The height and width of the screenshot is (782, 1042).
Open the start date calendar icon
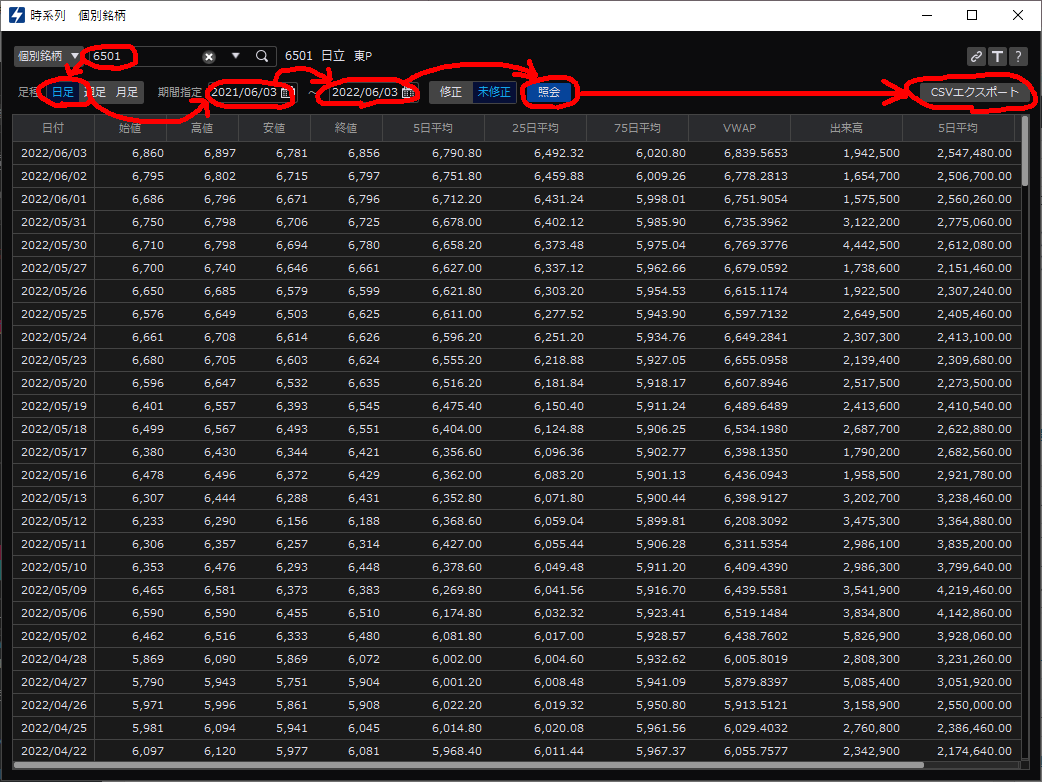pyautogui.click(x=285, y=92)
